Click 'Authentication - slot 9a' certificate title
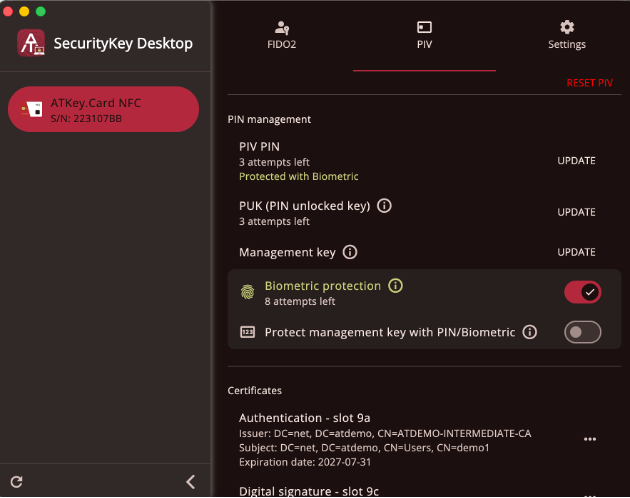 [305, 418]
